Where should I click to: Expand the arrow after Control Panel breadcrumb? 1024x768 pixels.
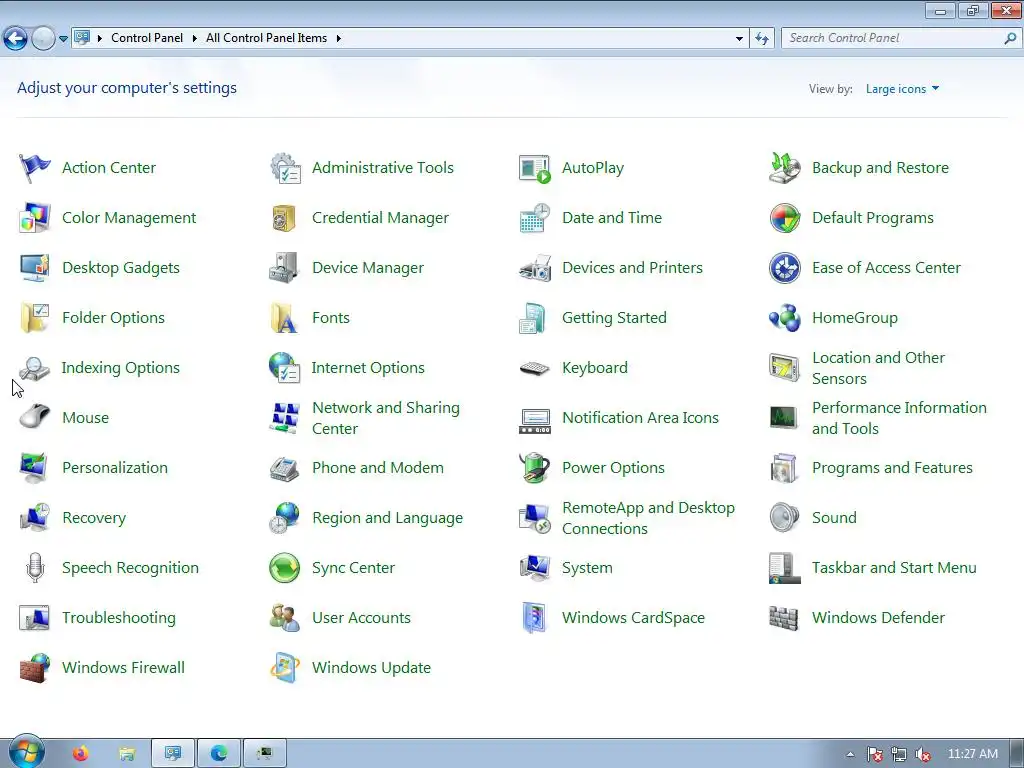coord(195,39)
